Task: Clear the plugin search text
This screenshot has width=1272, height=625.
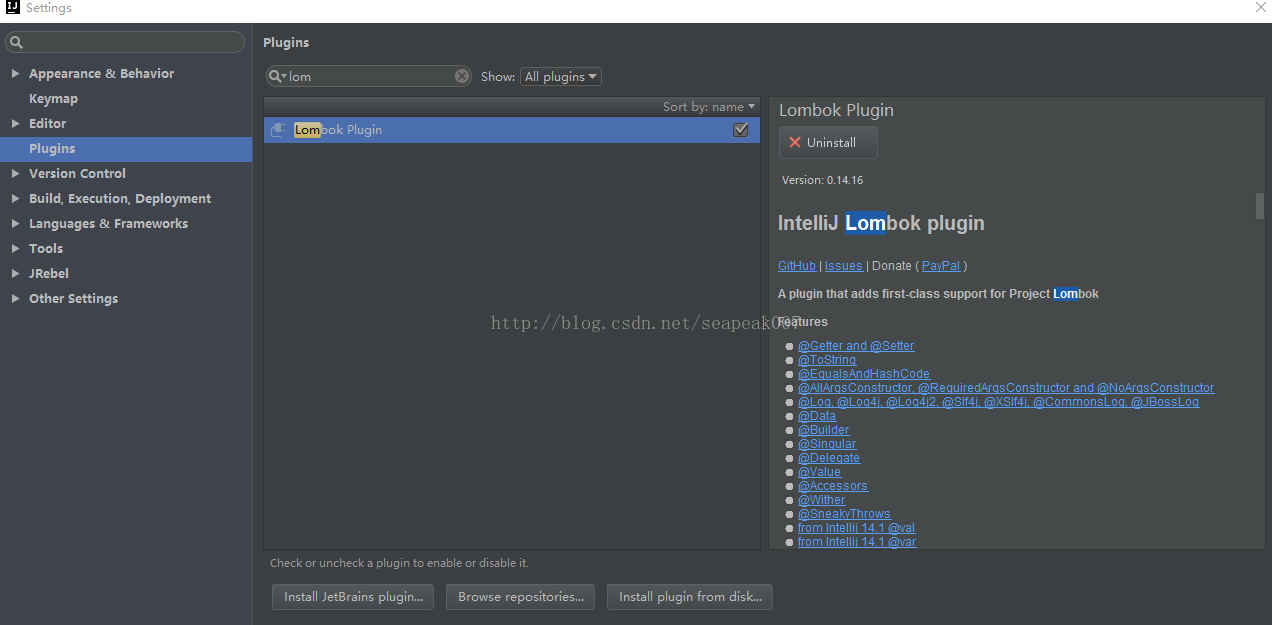Action: point(462,76)
